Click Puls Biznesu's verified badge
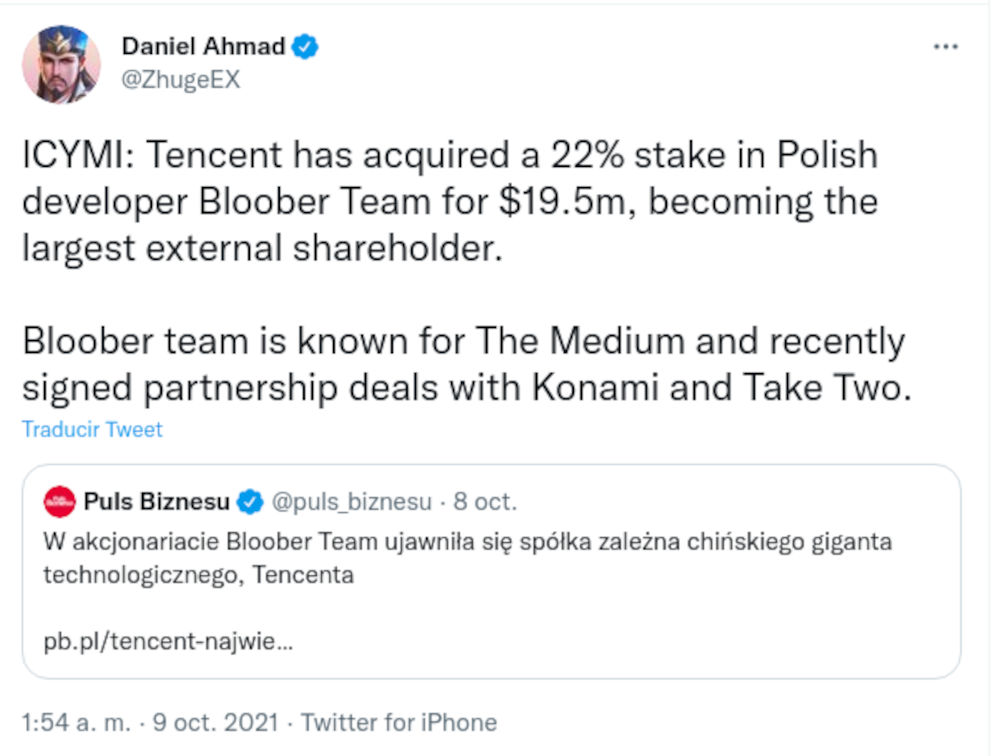Screen dimensions: 1000x756 250,501
